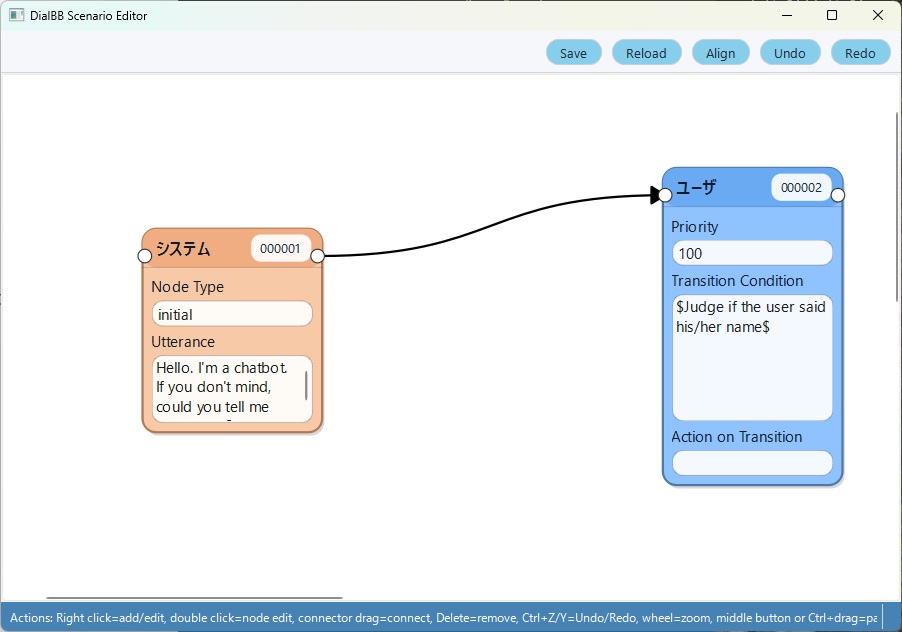The width and height of the screenshot is (902, 632).
Task: Click the Actions hint text in status bar
Action: click(444, 618)
